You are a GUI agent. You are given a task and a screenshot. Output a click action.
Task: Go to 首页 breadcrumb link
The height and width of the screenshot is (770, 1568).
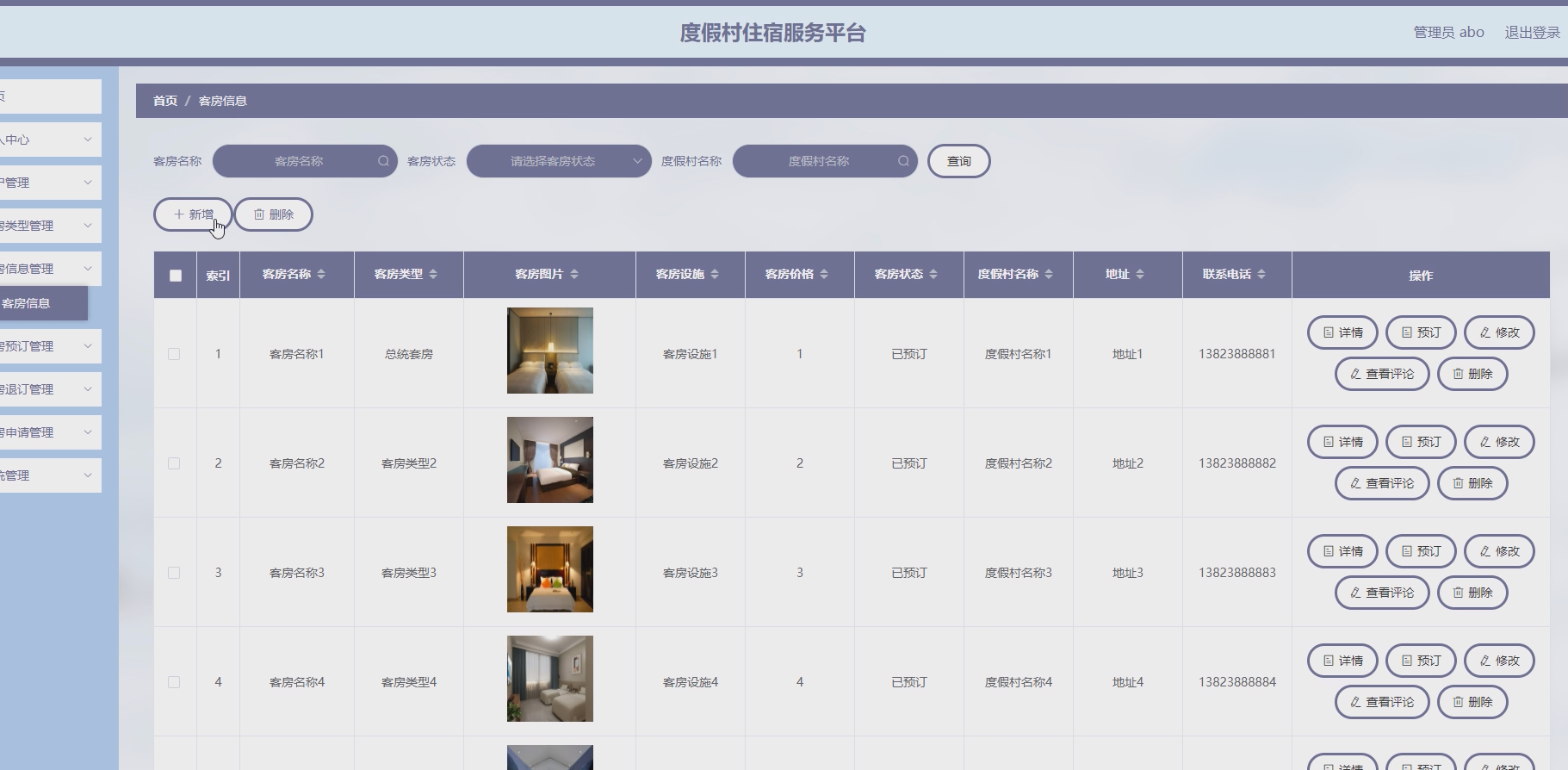pyautogui.click(x=165, y=101)
